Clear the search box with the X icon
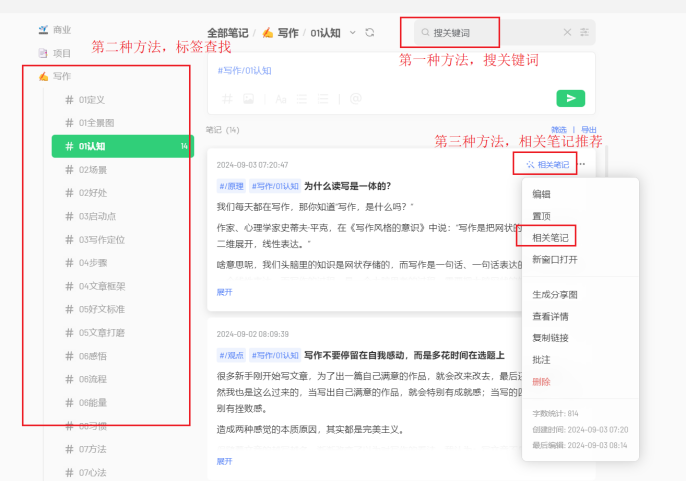 pyautogui.click(x=567, y=32)
